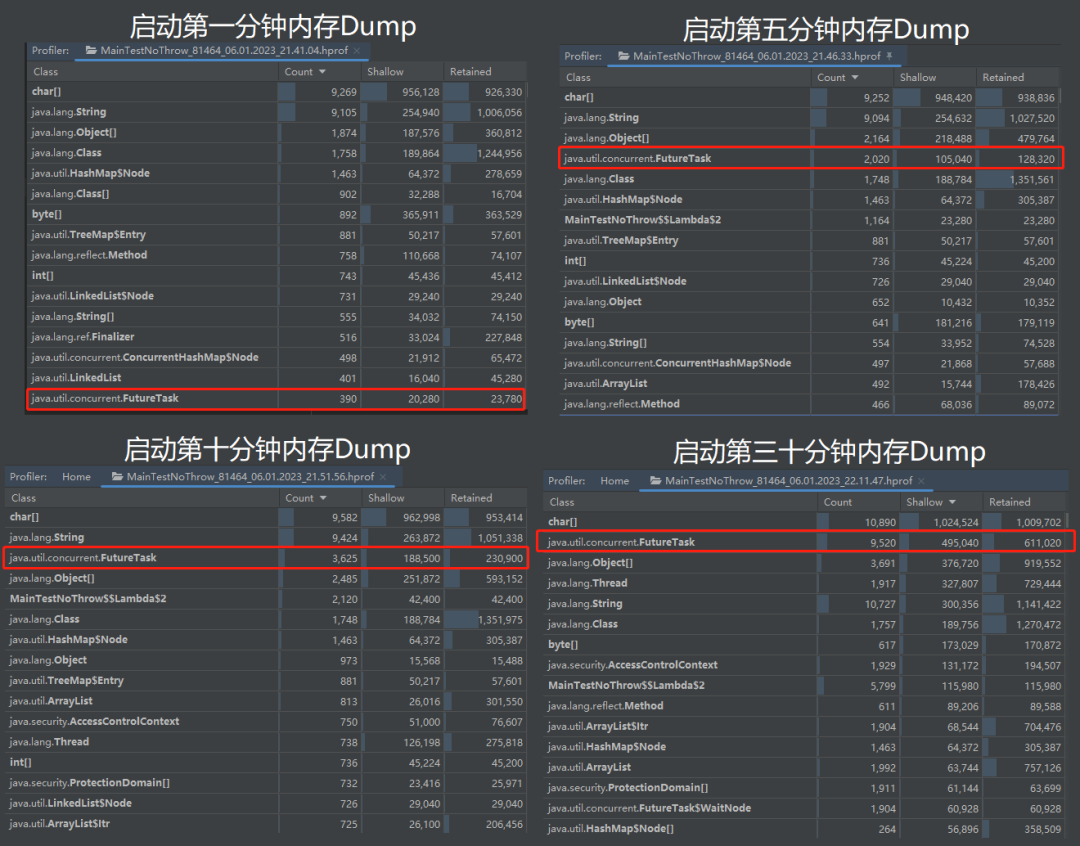Open the MainTestNoThrow_81464_06.01.2023_21.51.56.hprof tab
This screenshot has height=846, width=1080.
250,477
